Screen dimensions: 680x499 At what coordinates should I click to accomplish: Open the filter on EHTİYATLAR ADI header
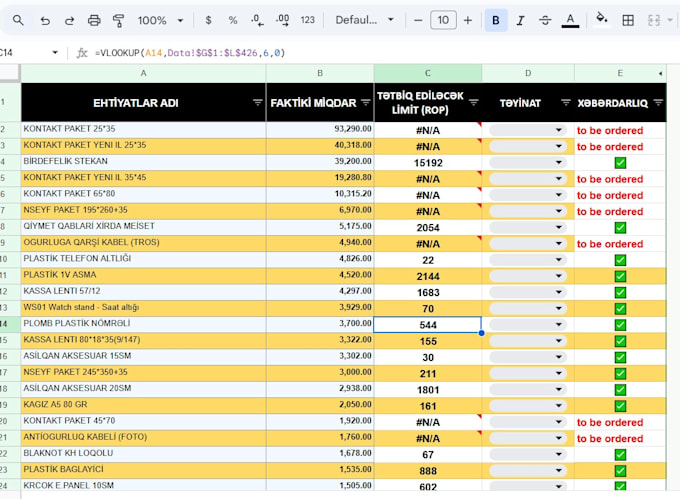point(258,103)
